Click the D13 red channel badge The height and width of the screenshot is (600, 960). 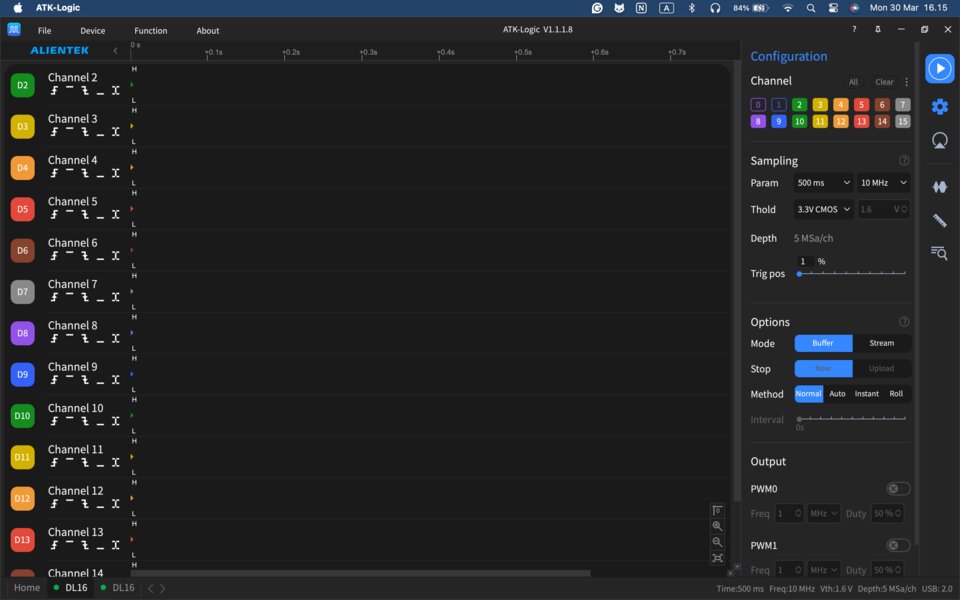(x=23, y=540)
